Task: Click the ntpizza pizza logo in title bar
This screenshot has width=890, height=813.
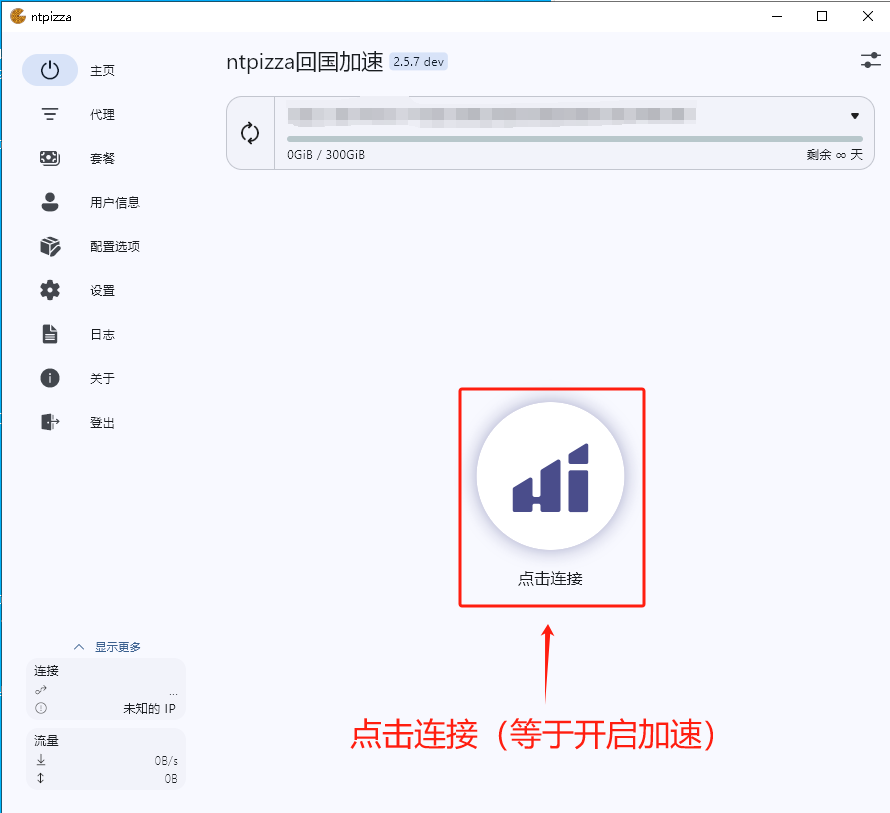Action: pos(18,16)
